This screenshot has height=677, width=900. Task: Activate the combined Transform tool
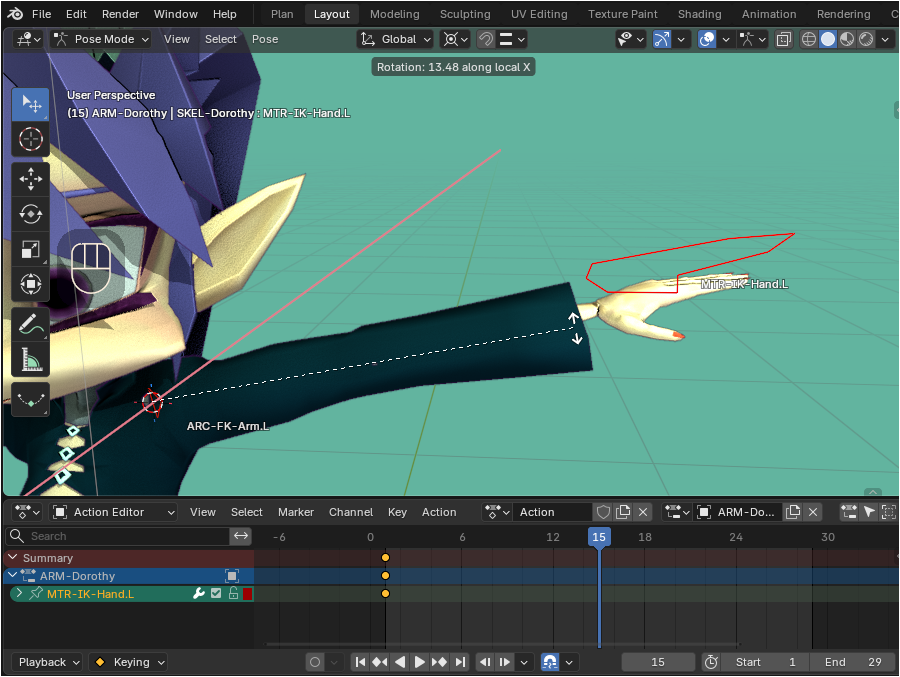30,284
